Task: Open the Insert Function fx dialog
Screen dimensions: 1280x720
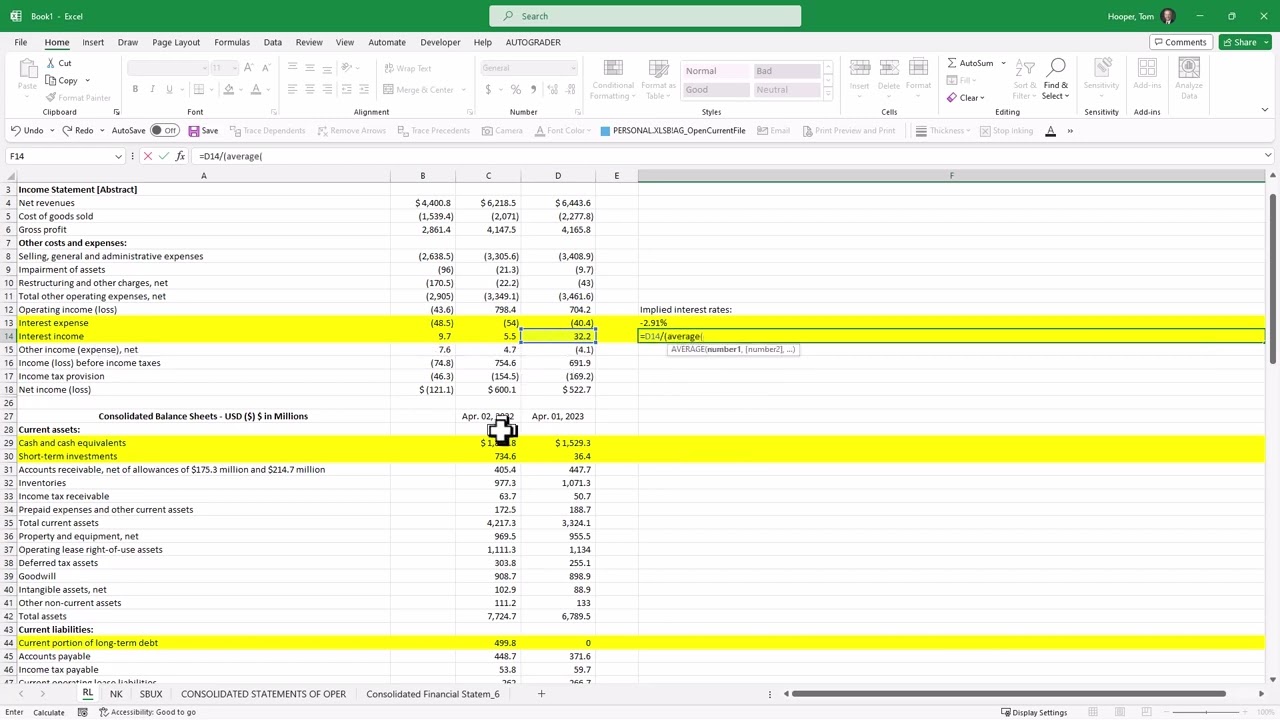Action: click(x=180, y=156)
